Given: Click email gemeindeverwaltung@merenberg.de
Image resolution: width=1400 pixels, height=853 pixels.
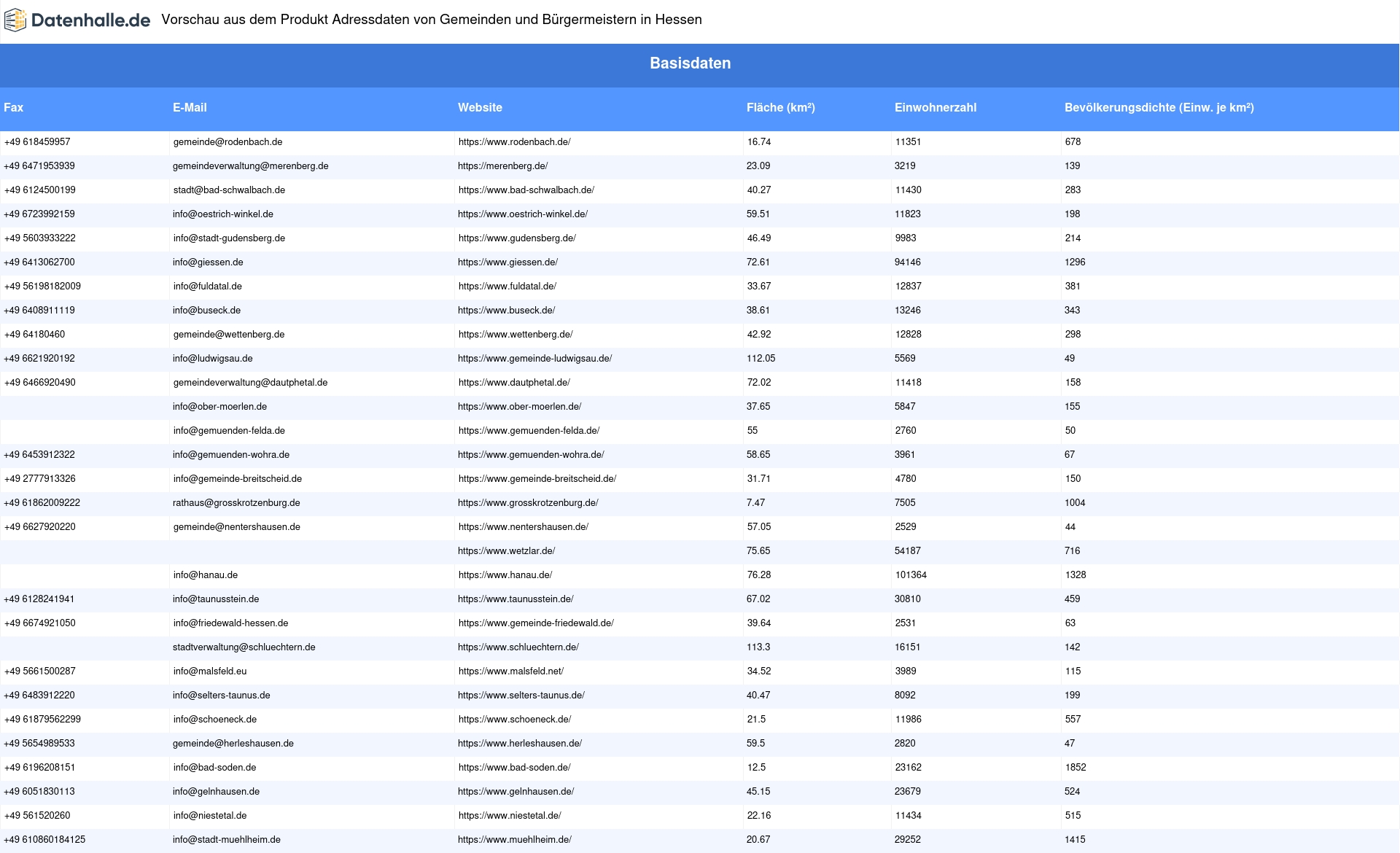Looking at the screenshot, I should [251, 166].
